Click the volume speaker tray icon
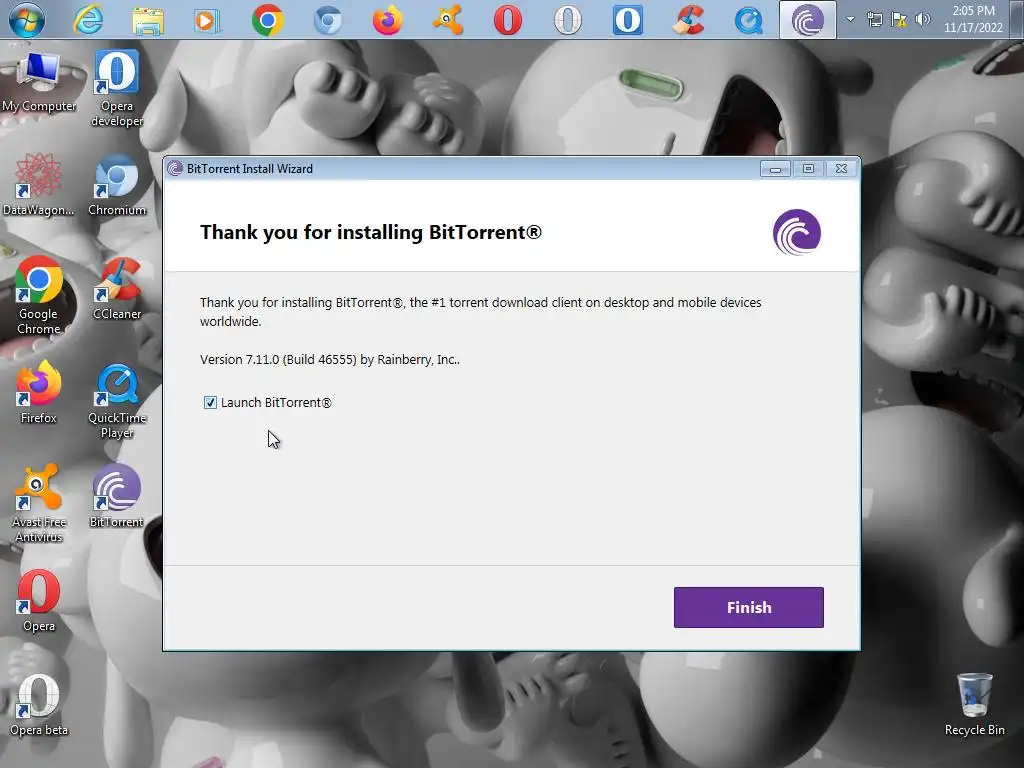Viewport: 1024px width, 768px height. [923, 19]
